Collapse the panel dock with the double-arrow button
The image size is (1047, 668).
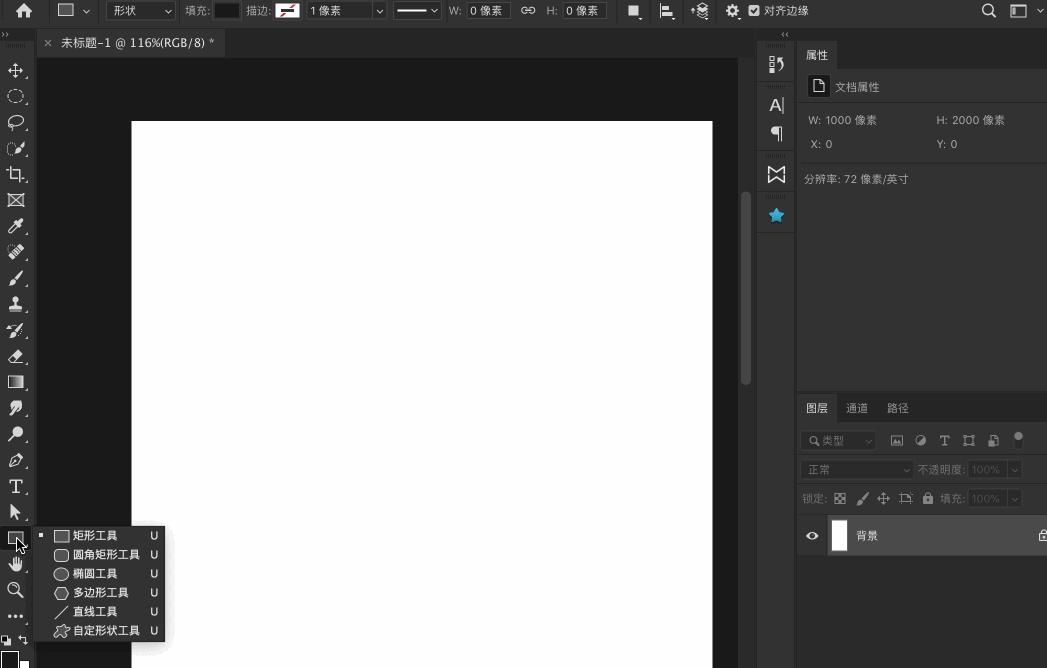click(783, 33)
